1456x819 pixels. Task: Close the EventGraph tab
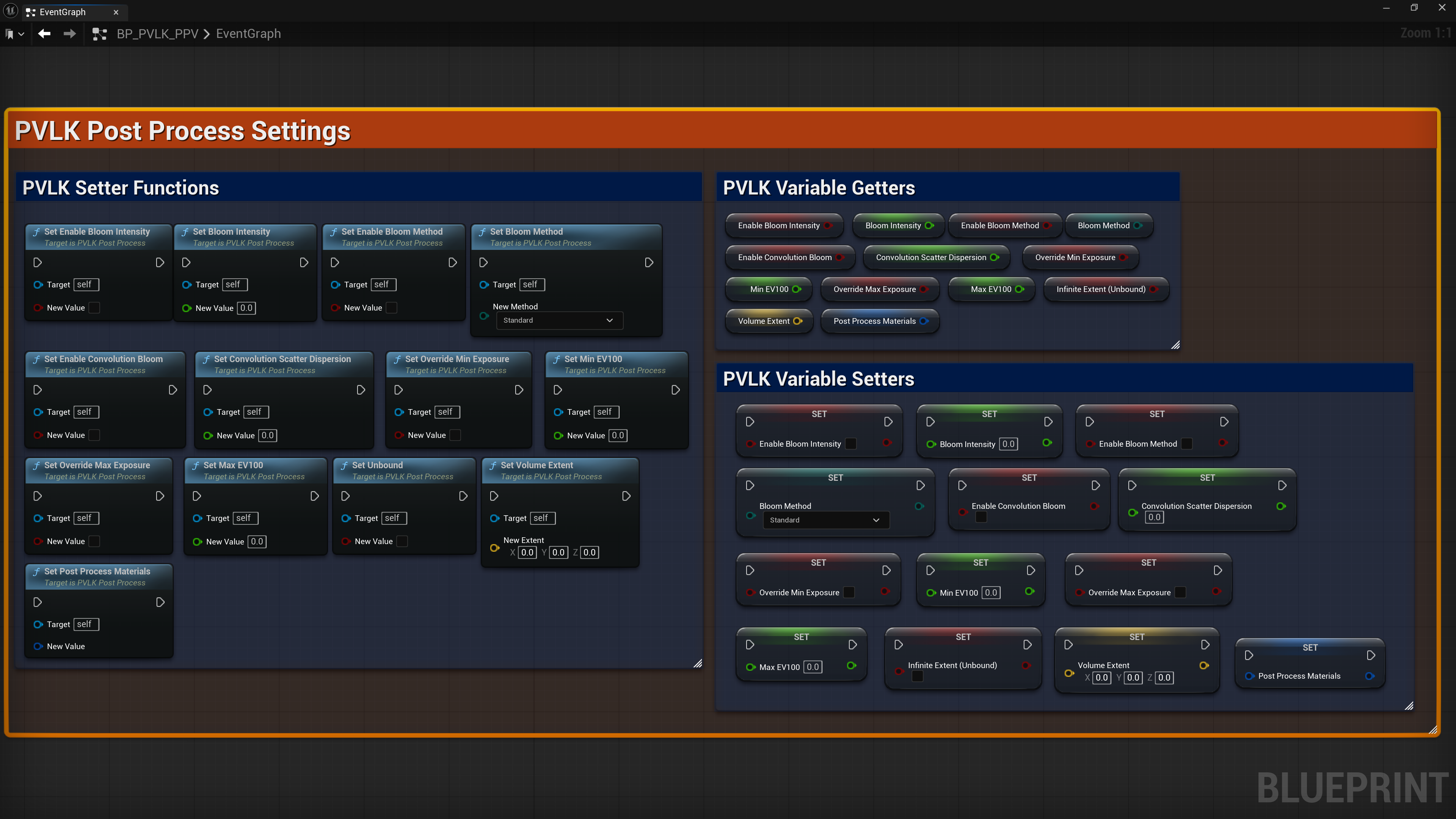click(x=116, y=12)
